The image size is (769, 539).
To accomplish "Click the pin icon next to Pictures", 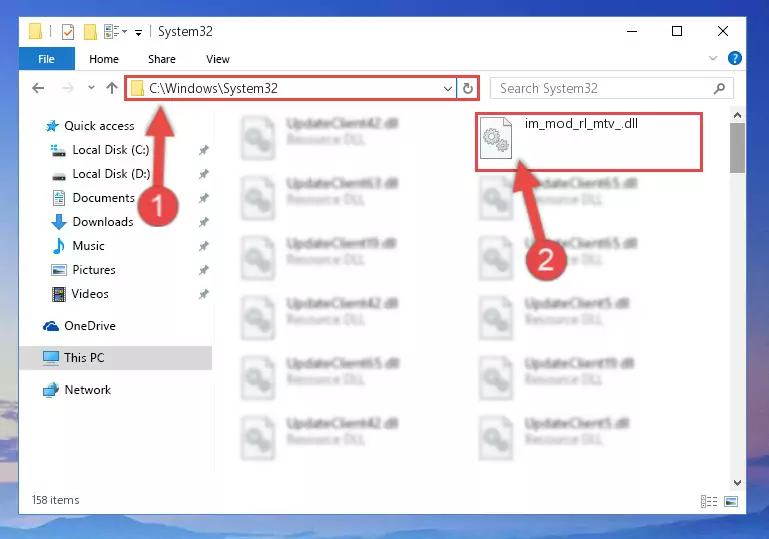I will coord(204,270).
